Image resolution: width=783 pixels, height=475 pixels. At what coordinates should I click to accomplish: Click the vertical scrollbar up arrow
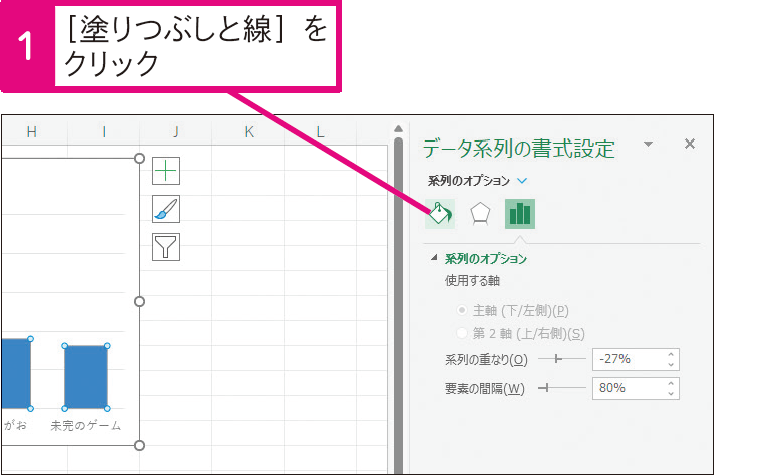click(x=398, y=128)
